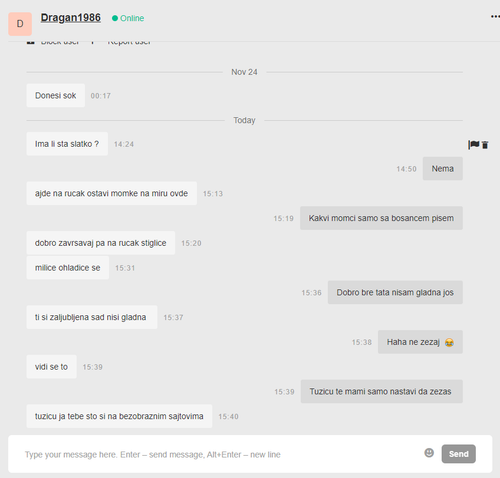Screen dimensions: 500x478
Task: Select reply 'Tuzicu te mami samo nastavi da zezas'
Action: click(382, 391)
